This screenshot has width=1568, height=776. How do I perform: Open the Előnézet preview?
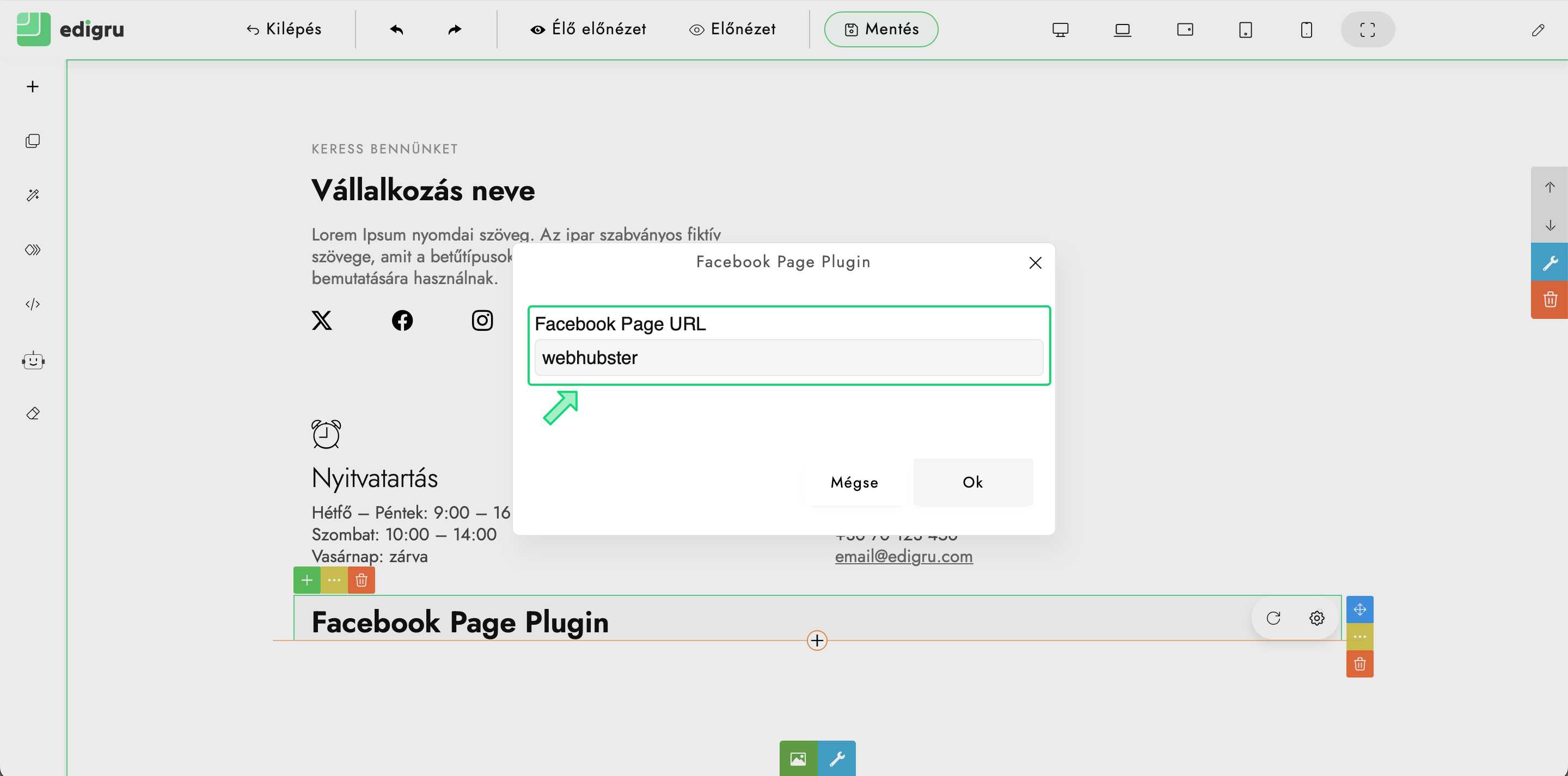pos(732,29)
